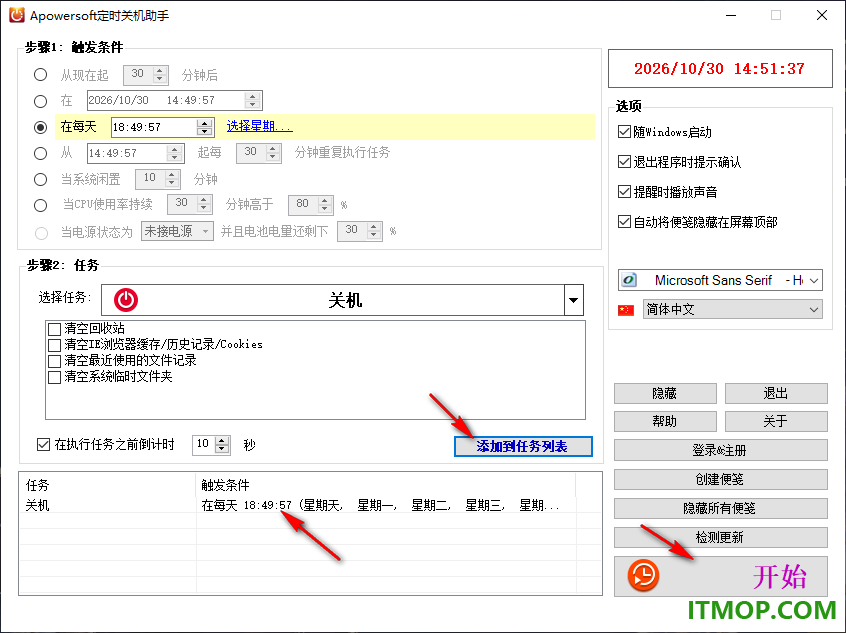Check 清空IE浏览器缓存/历史记录/Cookies option
This screenshot has height=633, width=846.
coord(54,345)
